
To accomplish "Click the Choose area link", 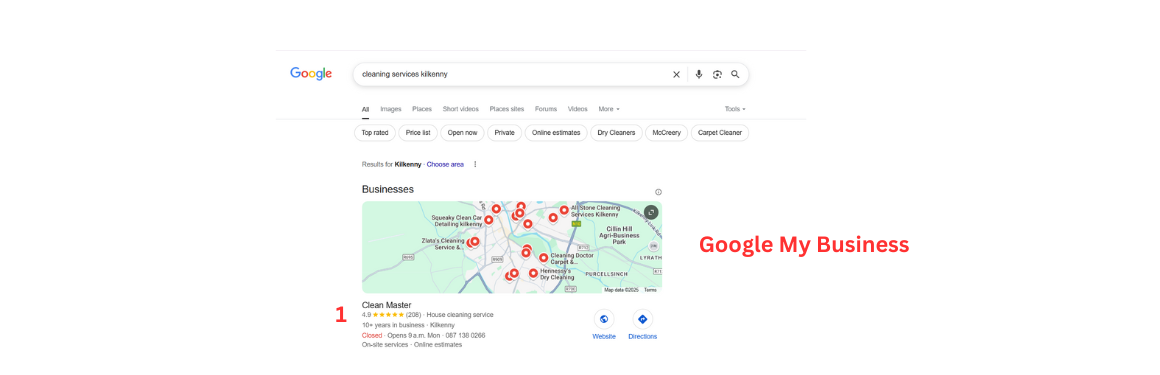I will 445,164.
